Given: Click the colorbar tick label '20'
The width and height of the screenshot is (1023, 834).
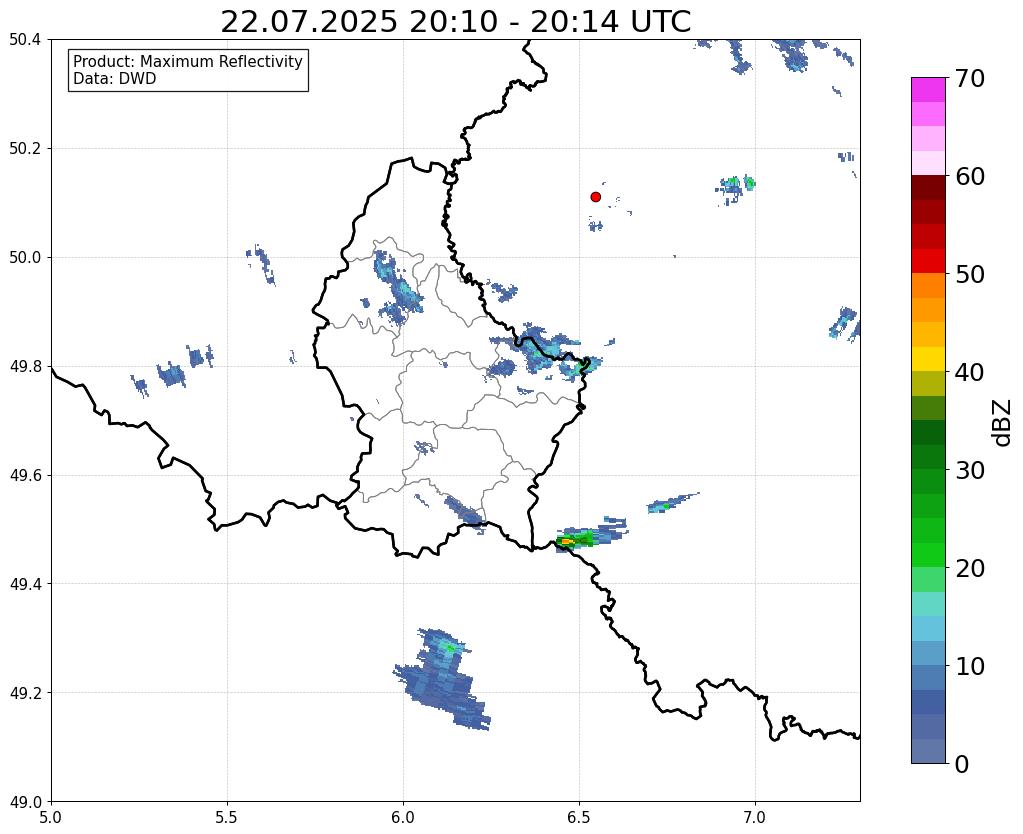Looking at the screenshot, I should [x=970, y=568].
